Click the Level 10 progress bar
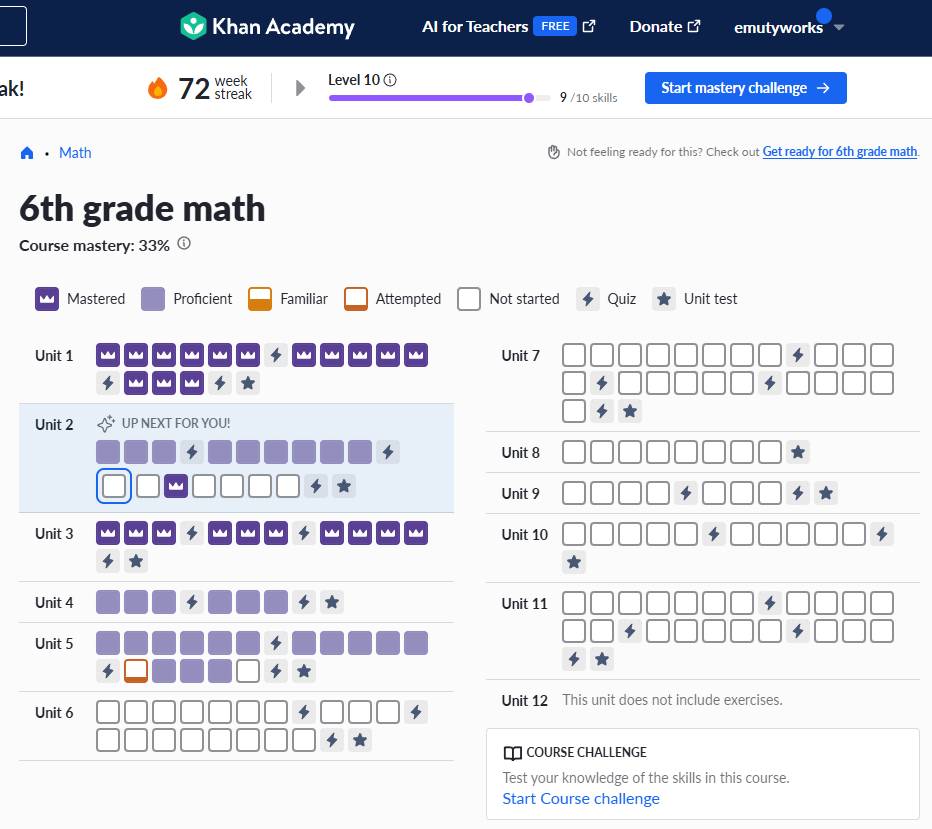The width and height of the screenshot is (932, 829). tap(440, 98)
